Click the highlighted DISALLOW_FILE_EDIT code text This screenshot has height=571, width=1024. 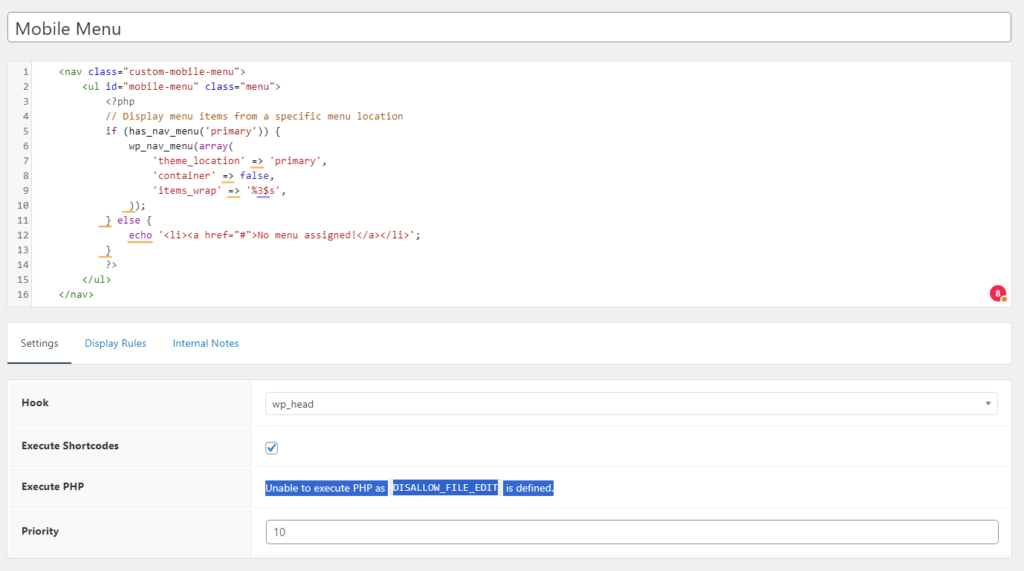445,488
